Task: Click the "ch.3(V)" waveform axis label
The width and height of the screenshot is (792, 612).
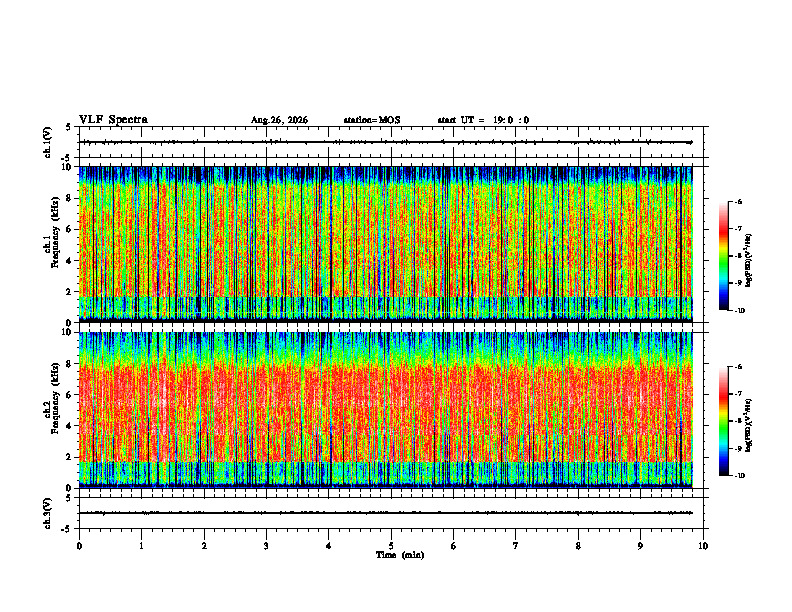Action: pyautogui.click(x=48, y=513)
